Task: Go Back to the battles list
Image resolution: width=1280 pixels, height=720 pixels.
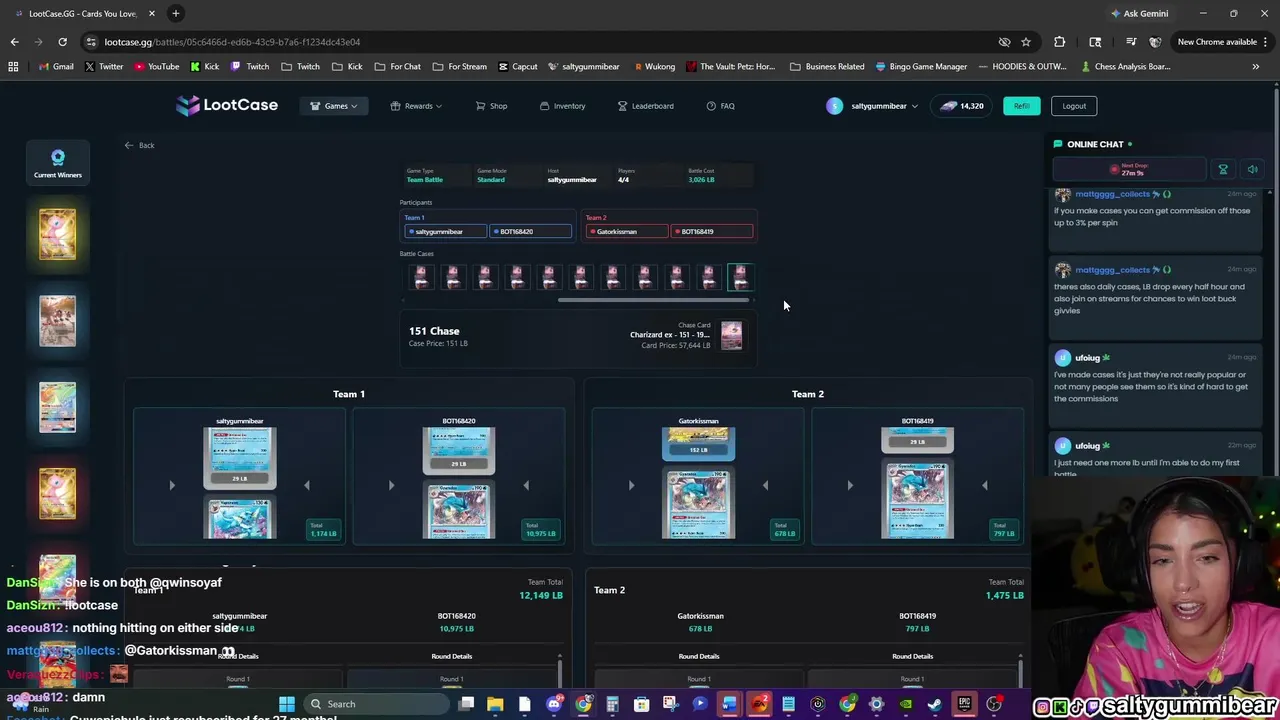Action: coord(140,145)
